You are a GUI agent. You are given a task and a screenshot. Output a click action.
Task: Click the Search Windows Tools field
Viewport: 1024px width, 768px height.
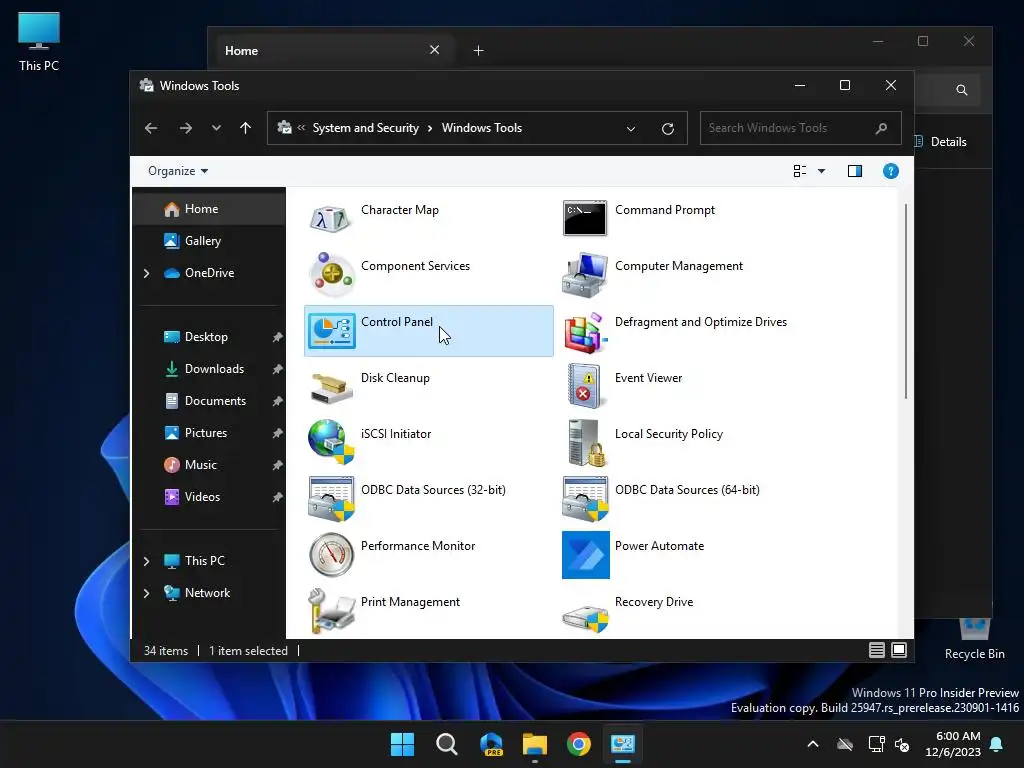tap(800, 128)
